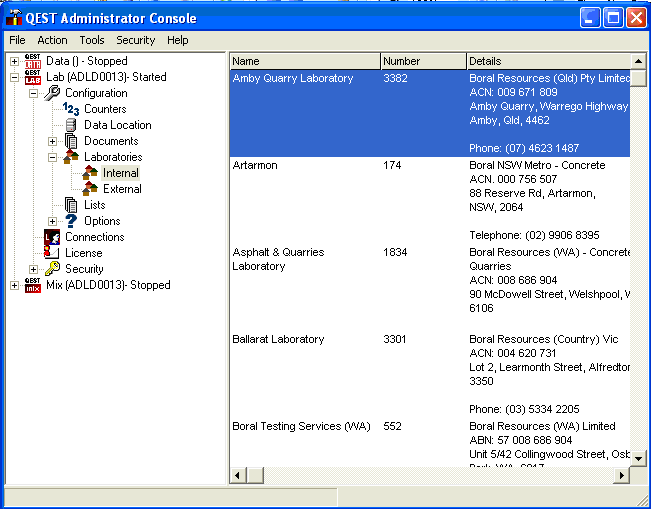Screen dimensions: 651x509
Task: Select External laboratories in tree
Action: [x=122, y=189]
